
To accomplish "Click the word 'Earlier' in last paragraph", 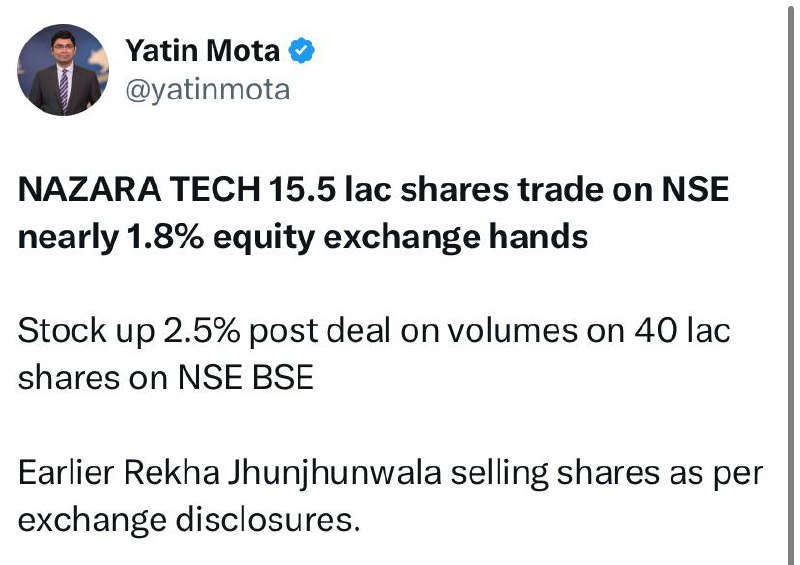I will (x=66, y=473).
